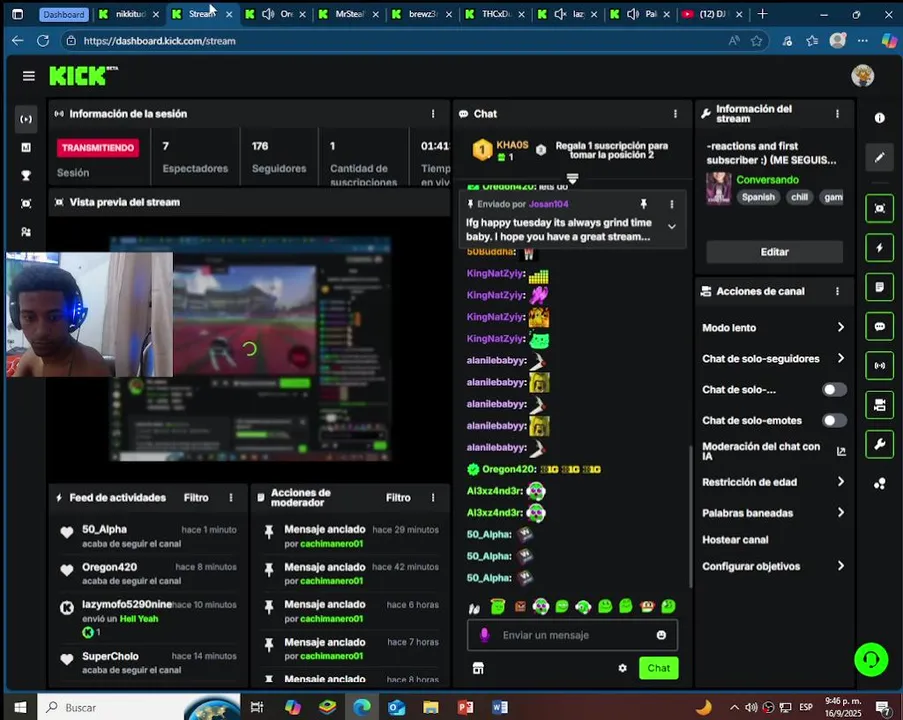This screenshot has height=720, width=903.
Task: Open Información de la sesión three-dot menu
Action: point(433,114)
